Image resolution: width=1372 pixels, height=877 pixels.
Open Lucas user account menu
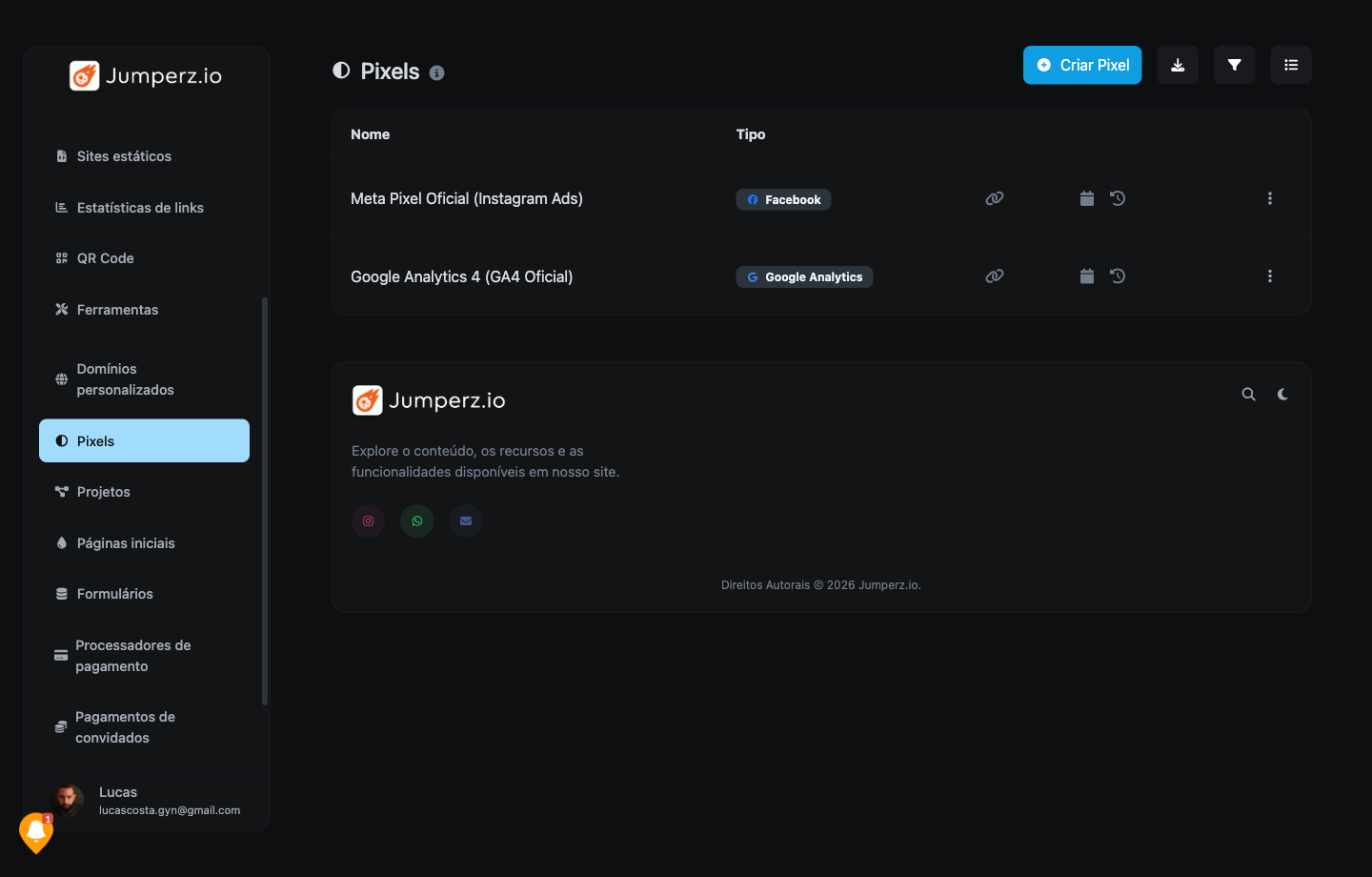point(147,801)
